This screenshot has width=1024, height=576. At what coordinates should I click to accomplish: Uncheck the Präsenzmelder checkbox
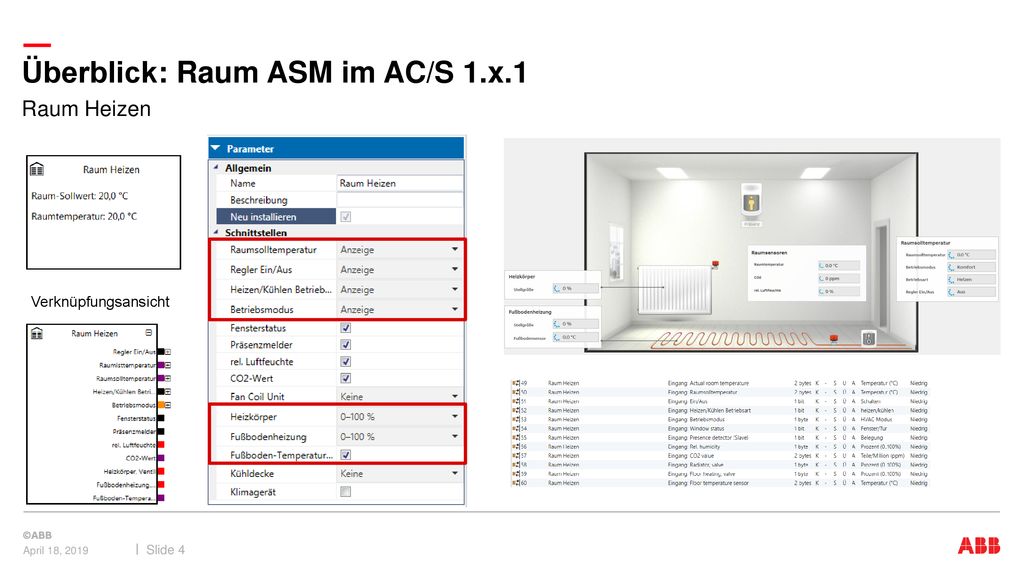point(345,345)
